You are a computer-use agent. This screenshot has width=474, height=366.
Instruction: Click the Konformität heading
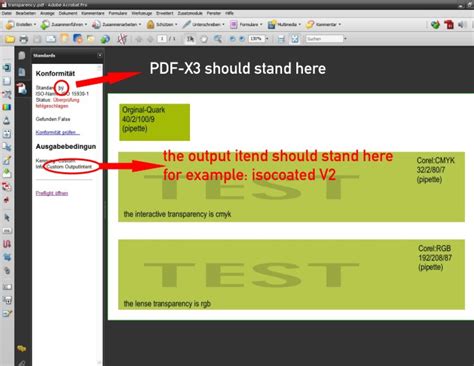55,74
